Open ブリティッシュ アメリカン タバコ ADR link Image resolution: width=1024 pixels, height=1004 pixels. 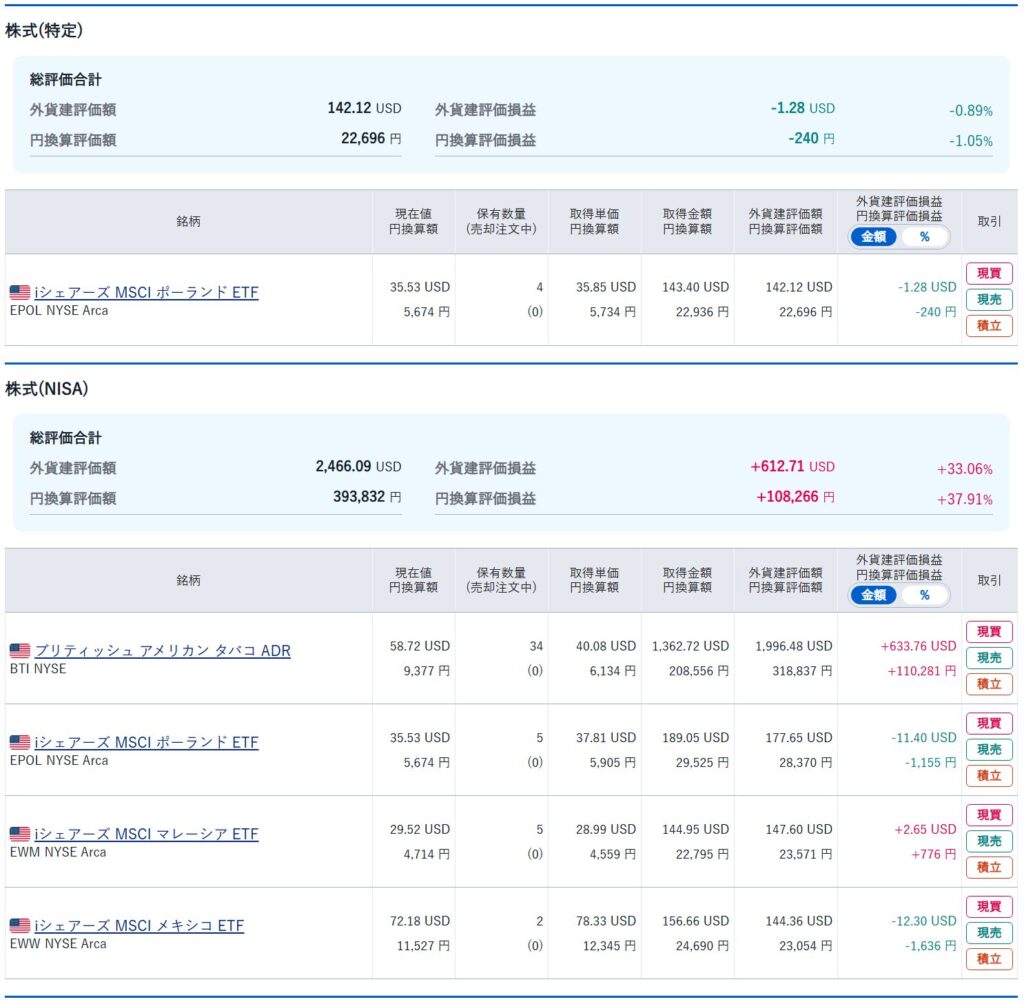[x=162, y=651]
